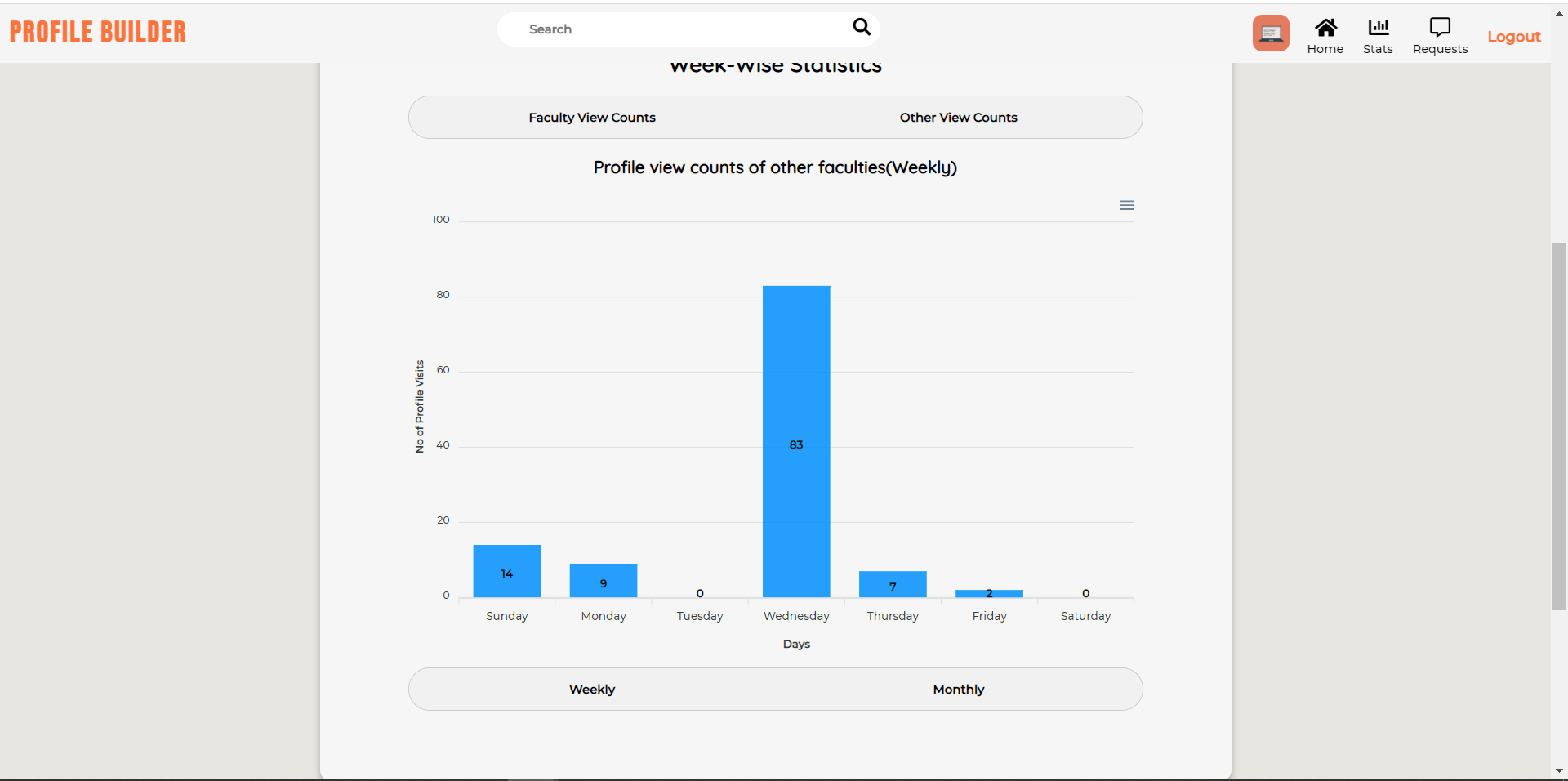Click the search magnifier icon

pos(861,27)
